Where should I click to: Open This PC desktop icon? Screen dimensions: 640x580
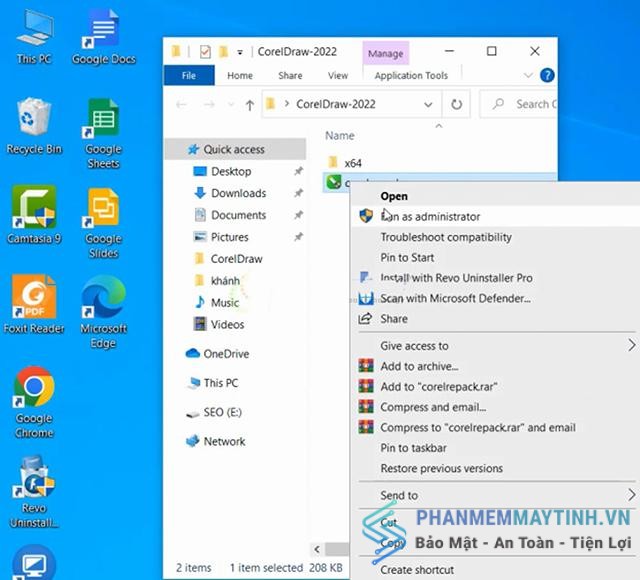click(34, 38)
